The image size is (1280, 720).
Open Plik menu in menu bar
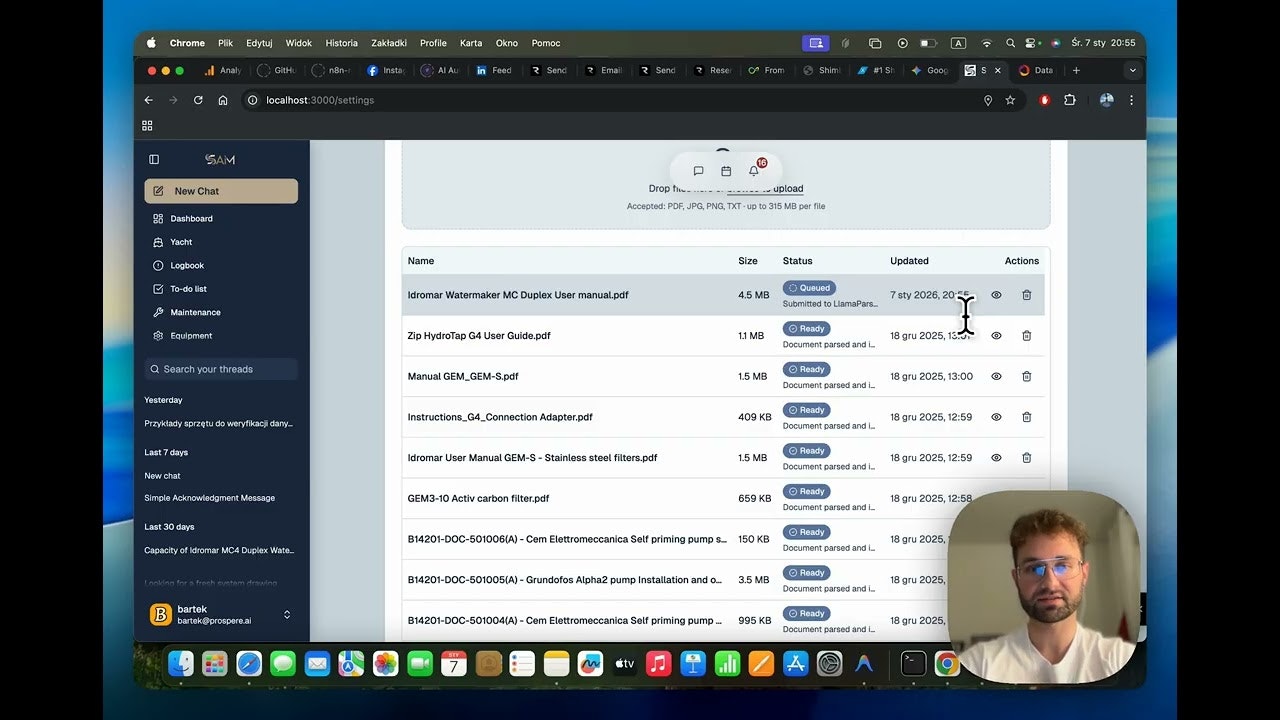pos(226,43)
